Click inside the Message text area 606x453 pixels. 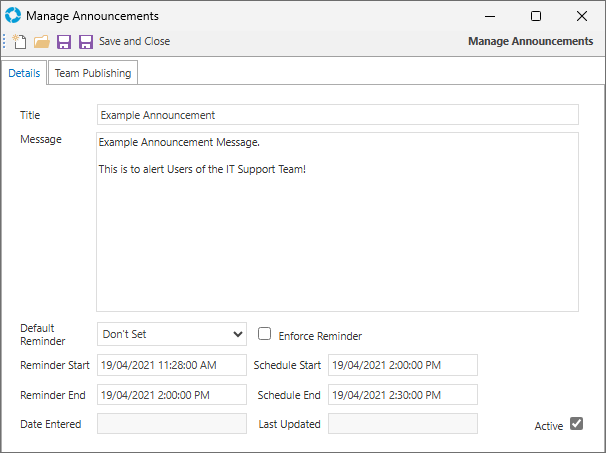point(337,222)
